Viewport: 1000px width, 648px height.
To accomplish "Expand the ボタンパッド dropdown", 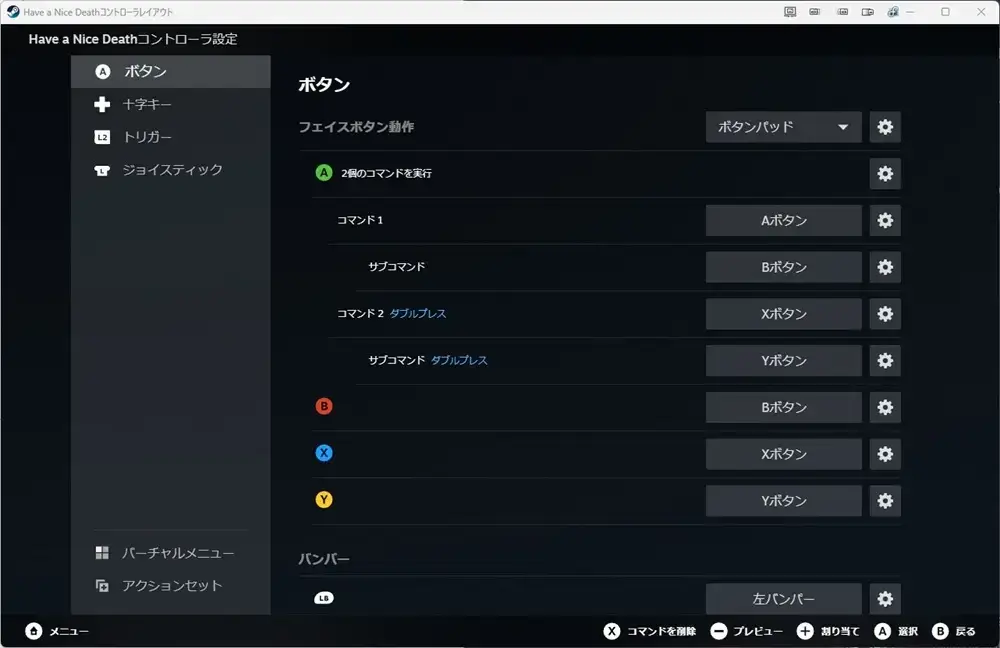I will [x=783, y=127].
